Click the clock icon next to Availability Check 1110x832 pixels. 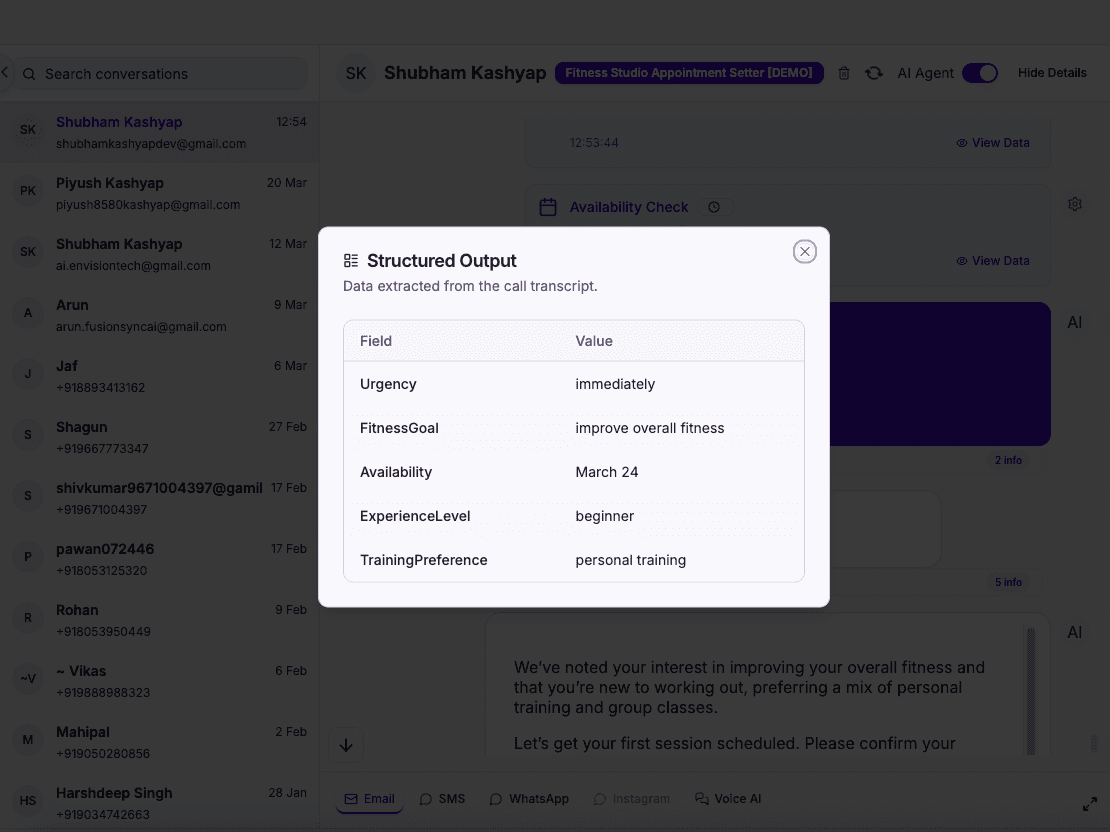[x=714, y=207]
